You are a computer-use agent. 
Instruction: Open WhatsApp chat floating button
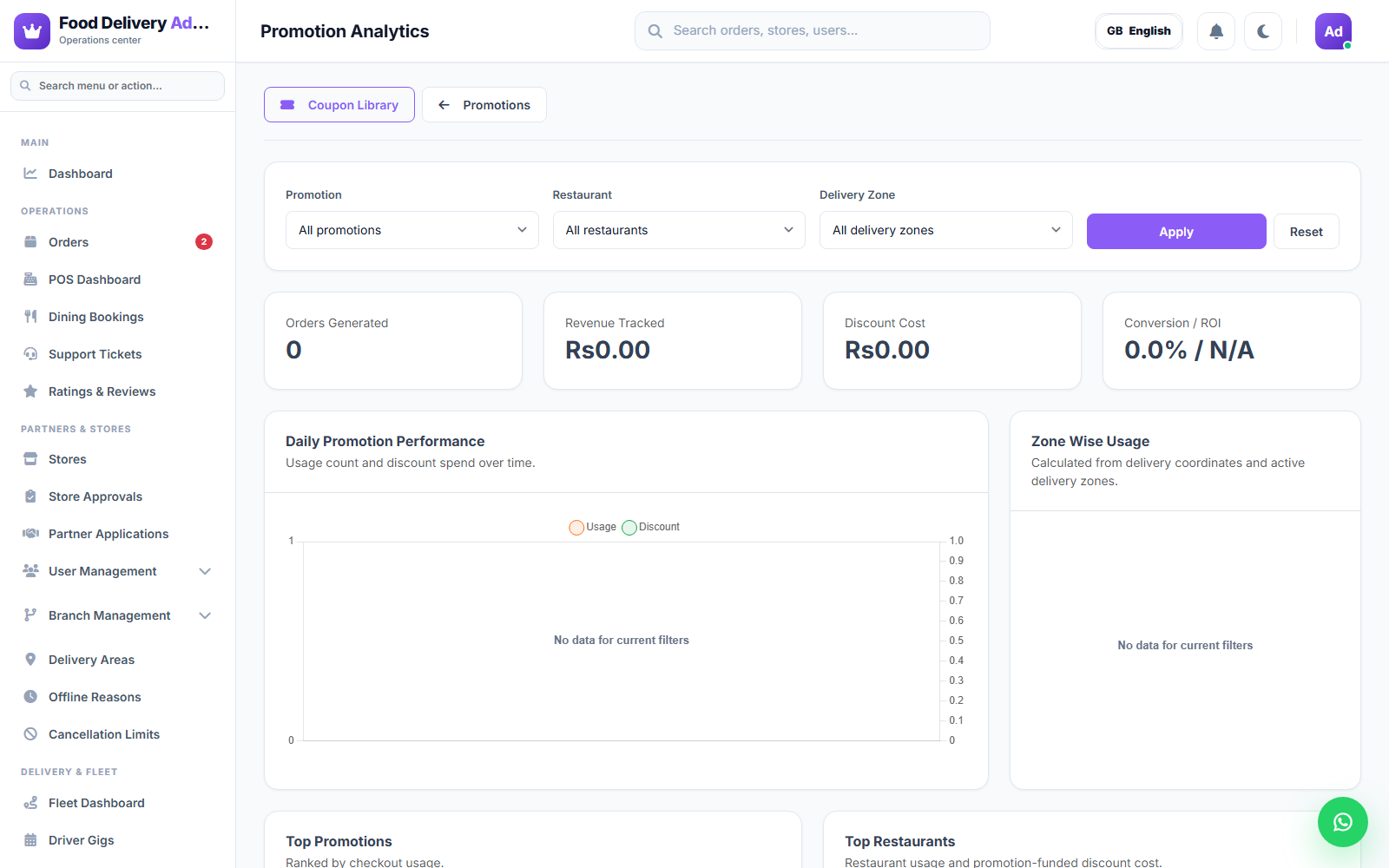1343,822
